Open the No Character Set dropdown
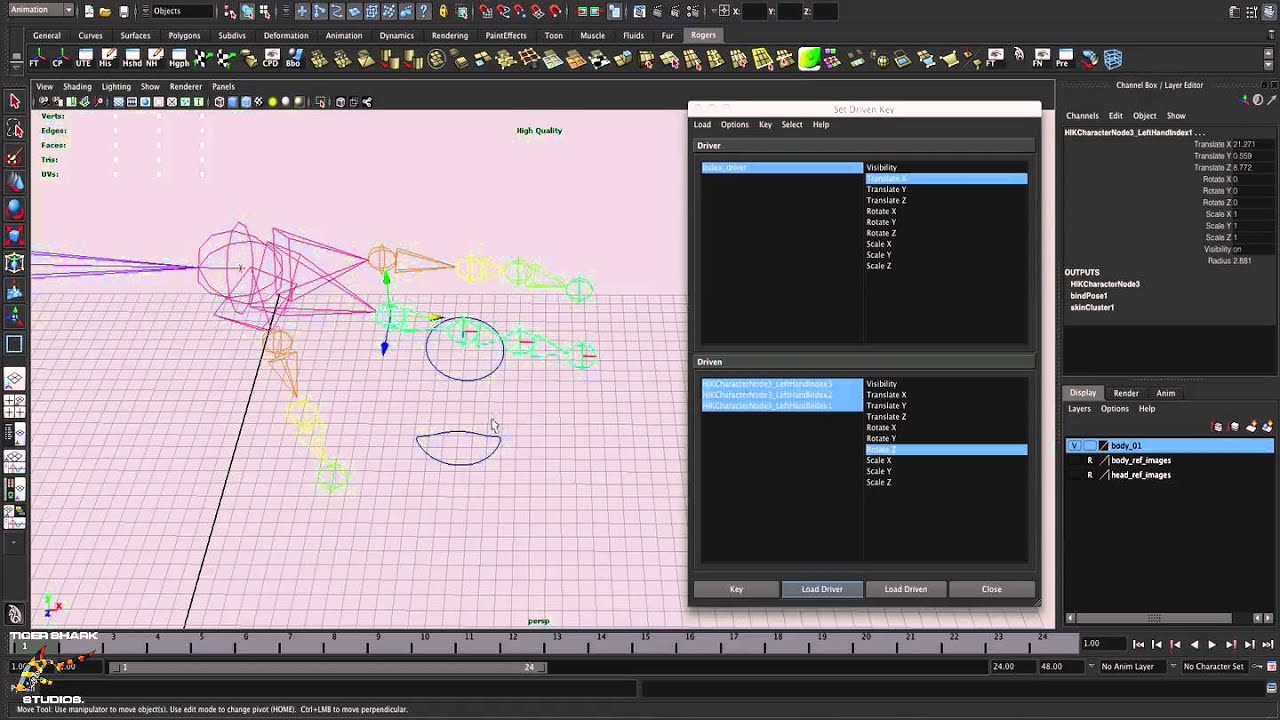Viewport: 1280px width, 720px height. tap(1213, 667)
